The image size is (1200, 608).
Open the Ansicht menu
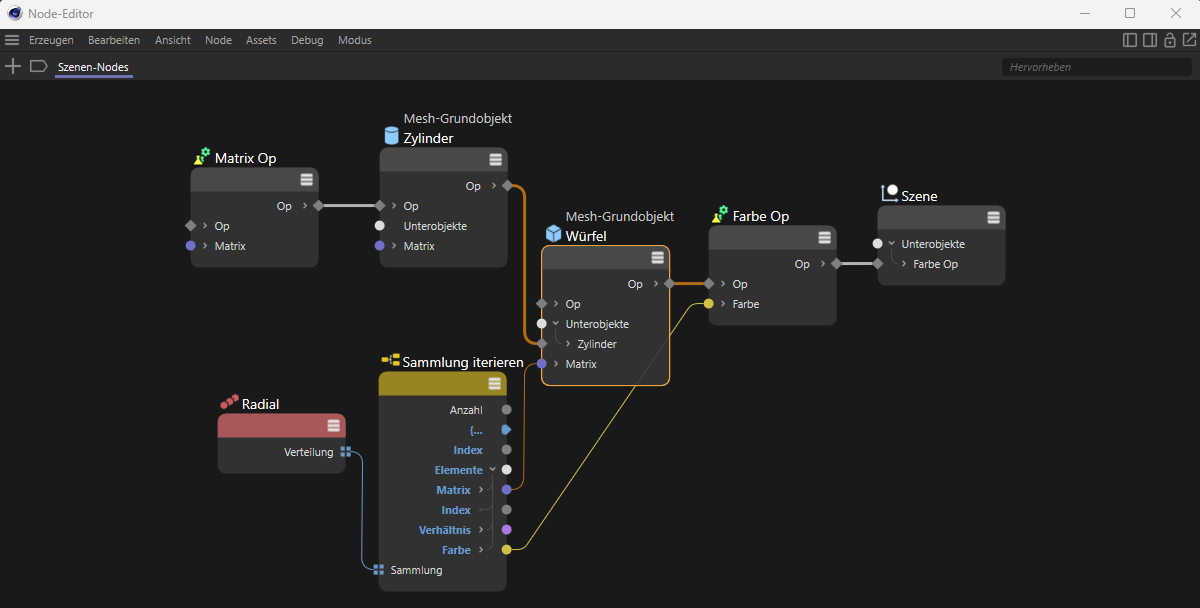[173, 40]
